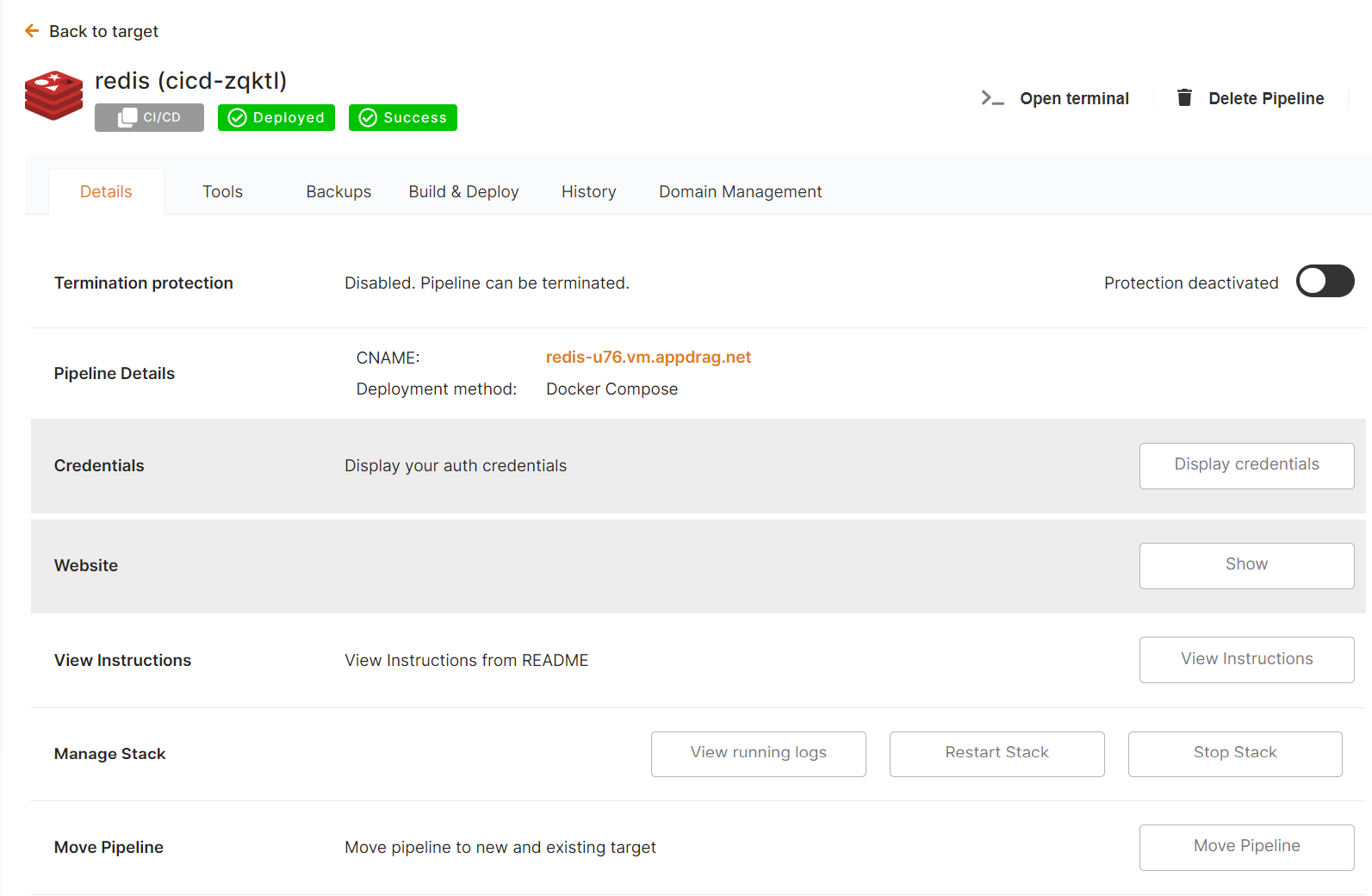Open Domain Management tab
This screenshot has width=1372, height=896.
[x=741, y=191]
